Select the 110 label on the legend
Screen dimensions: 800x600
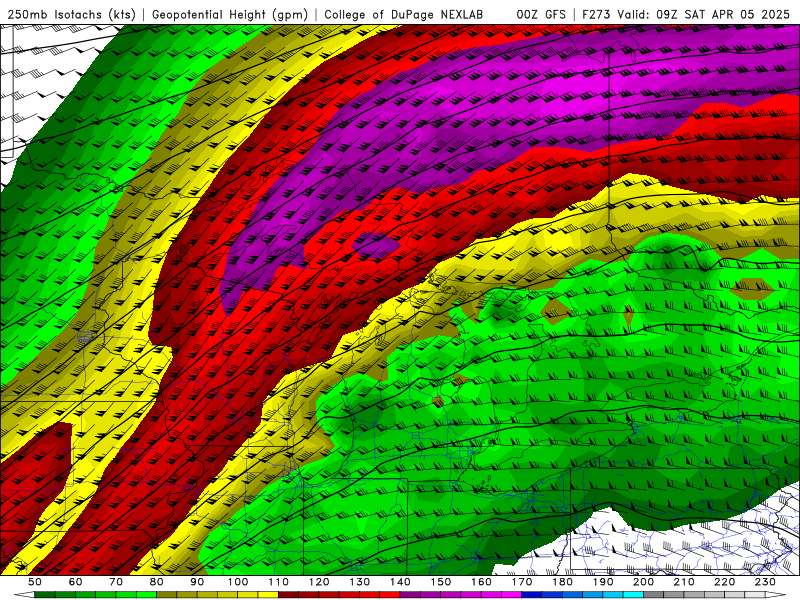[x=279, y=582]
